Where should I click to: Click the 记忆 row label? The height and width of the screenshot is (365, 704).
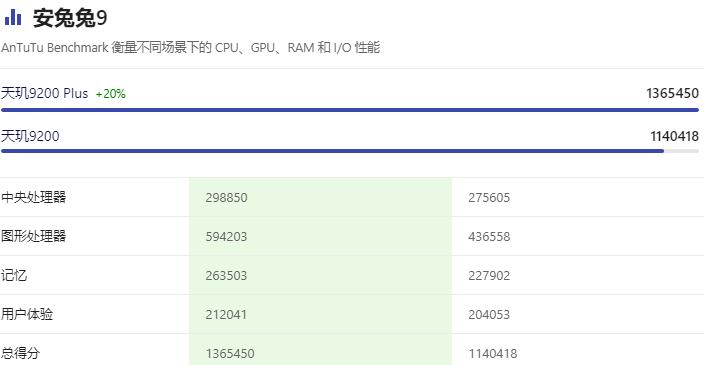[x=14, y=275]
